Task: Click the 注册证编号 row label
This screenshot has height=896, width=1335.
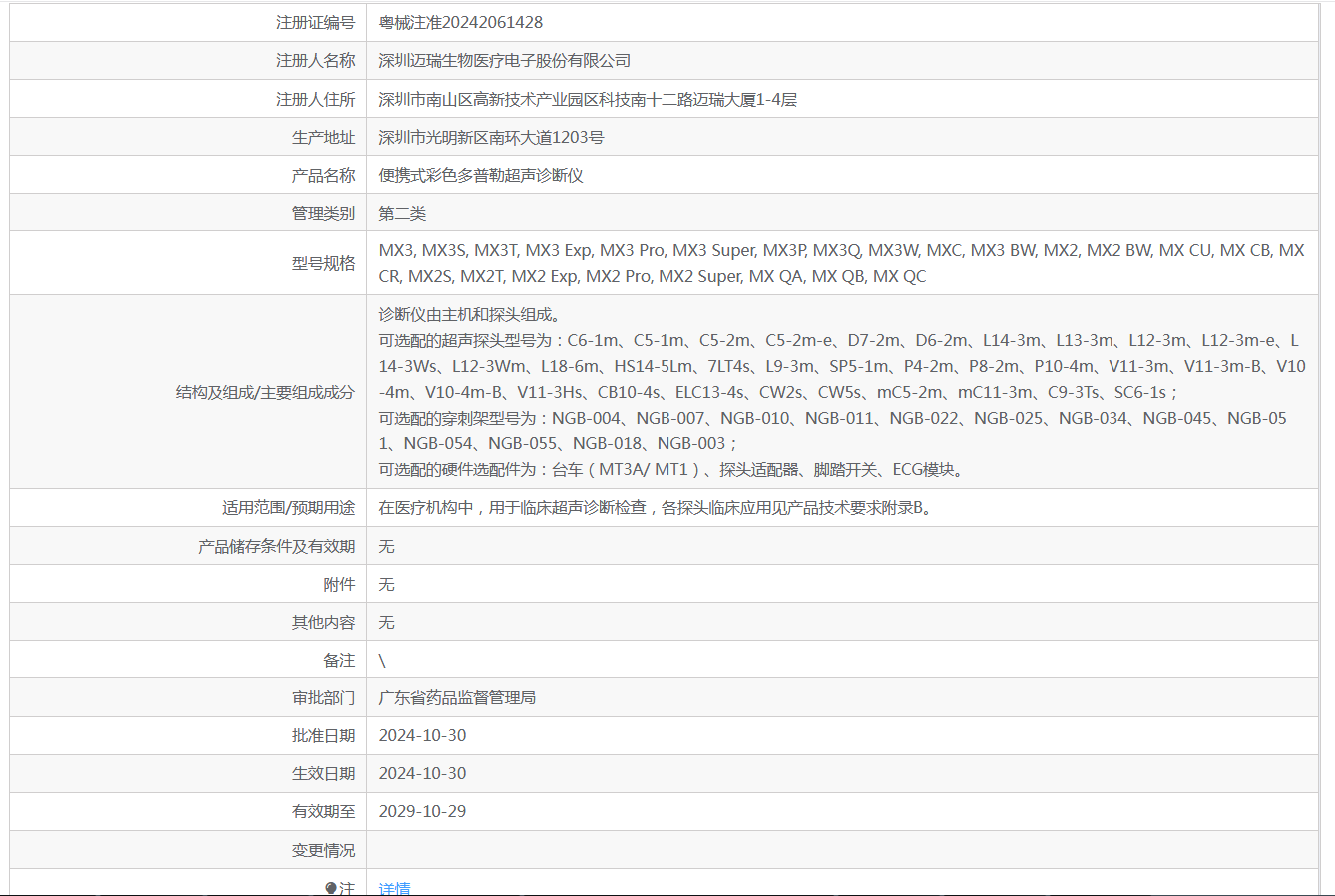Action: [315, 22]
